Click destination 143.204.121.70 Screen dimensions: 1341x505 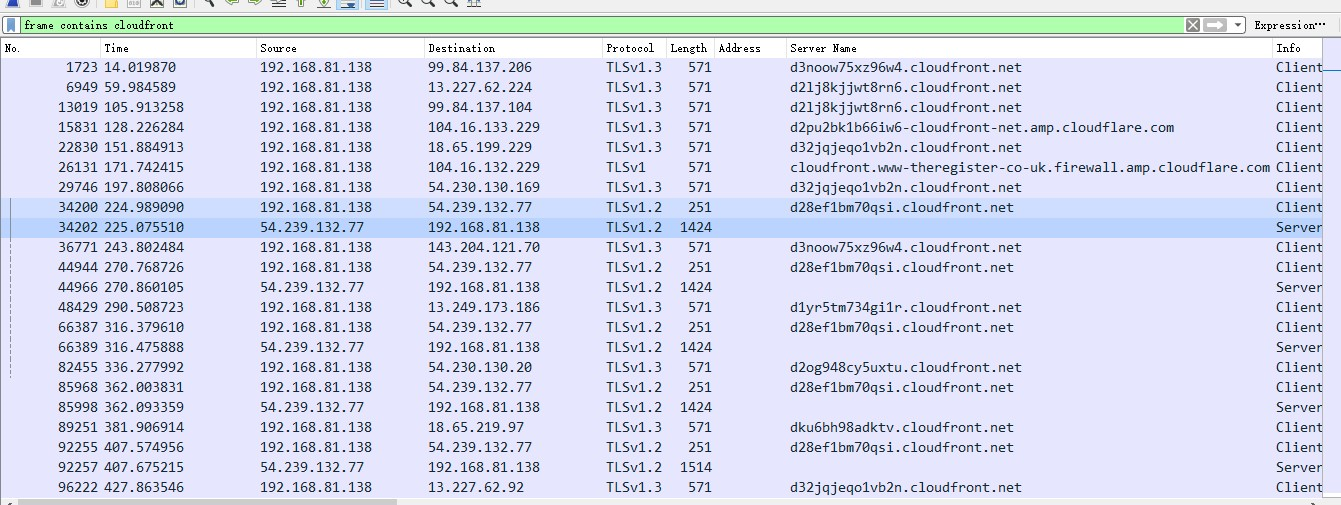[484, 248]
